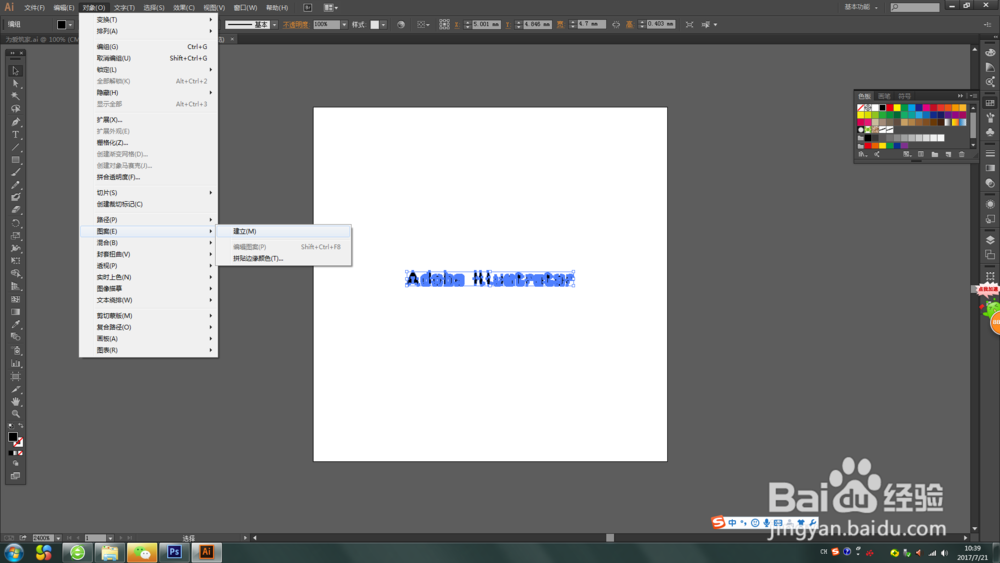The height and width of the screenshot is (563, 1000).
Task: Select the Eyedropper tool
Action: pyautogui.click(x=15, y=325)
